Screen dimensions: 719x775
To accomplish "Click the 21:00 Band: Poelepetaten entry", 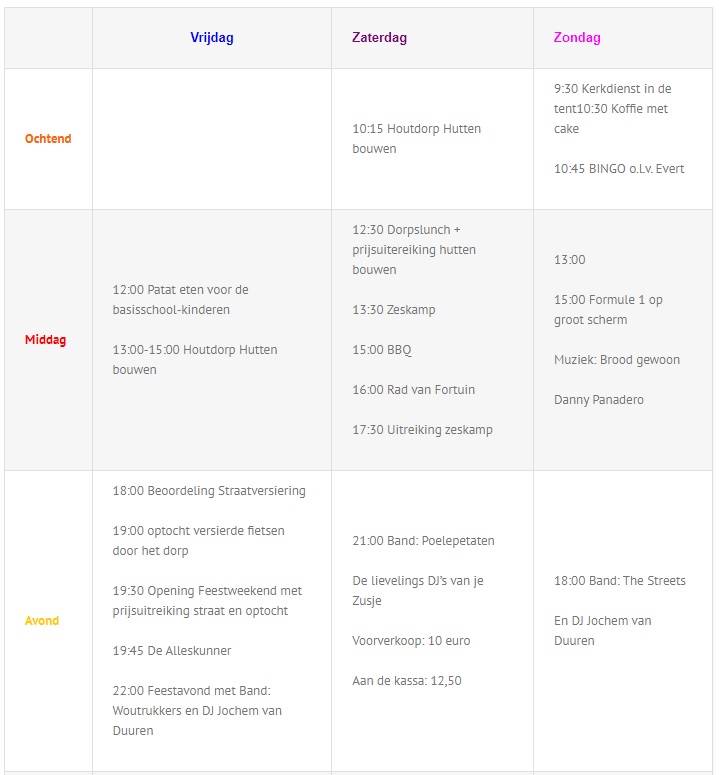I will click(x=423, y=541).
